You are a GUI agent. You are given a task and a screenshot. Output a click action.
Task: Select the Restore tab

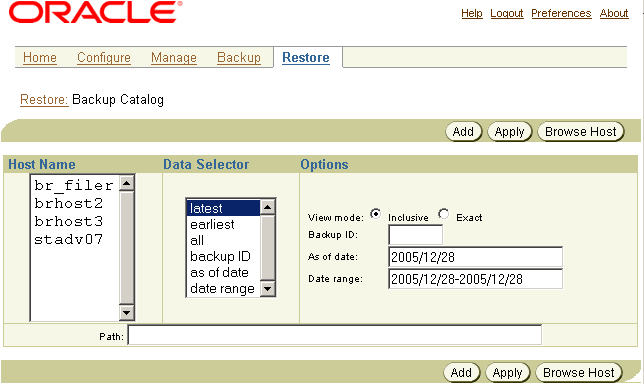tap(306, 57)
